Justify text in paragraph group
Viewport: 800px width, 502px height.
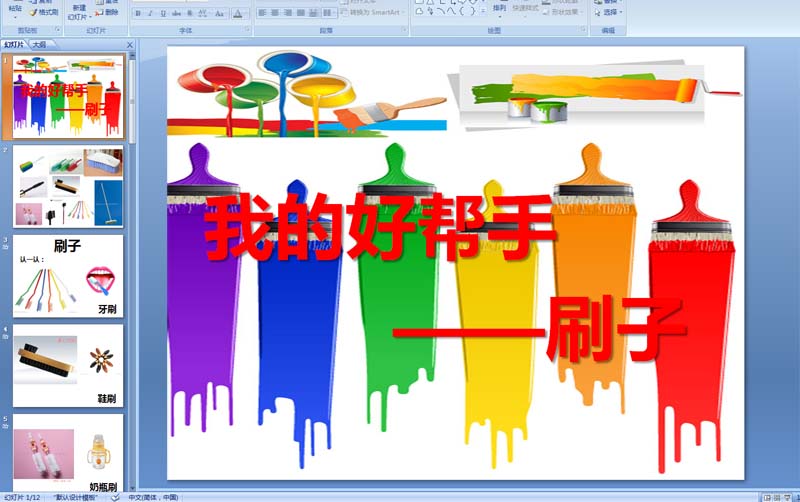tap(301, 13)
